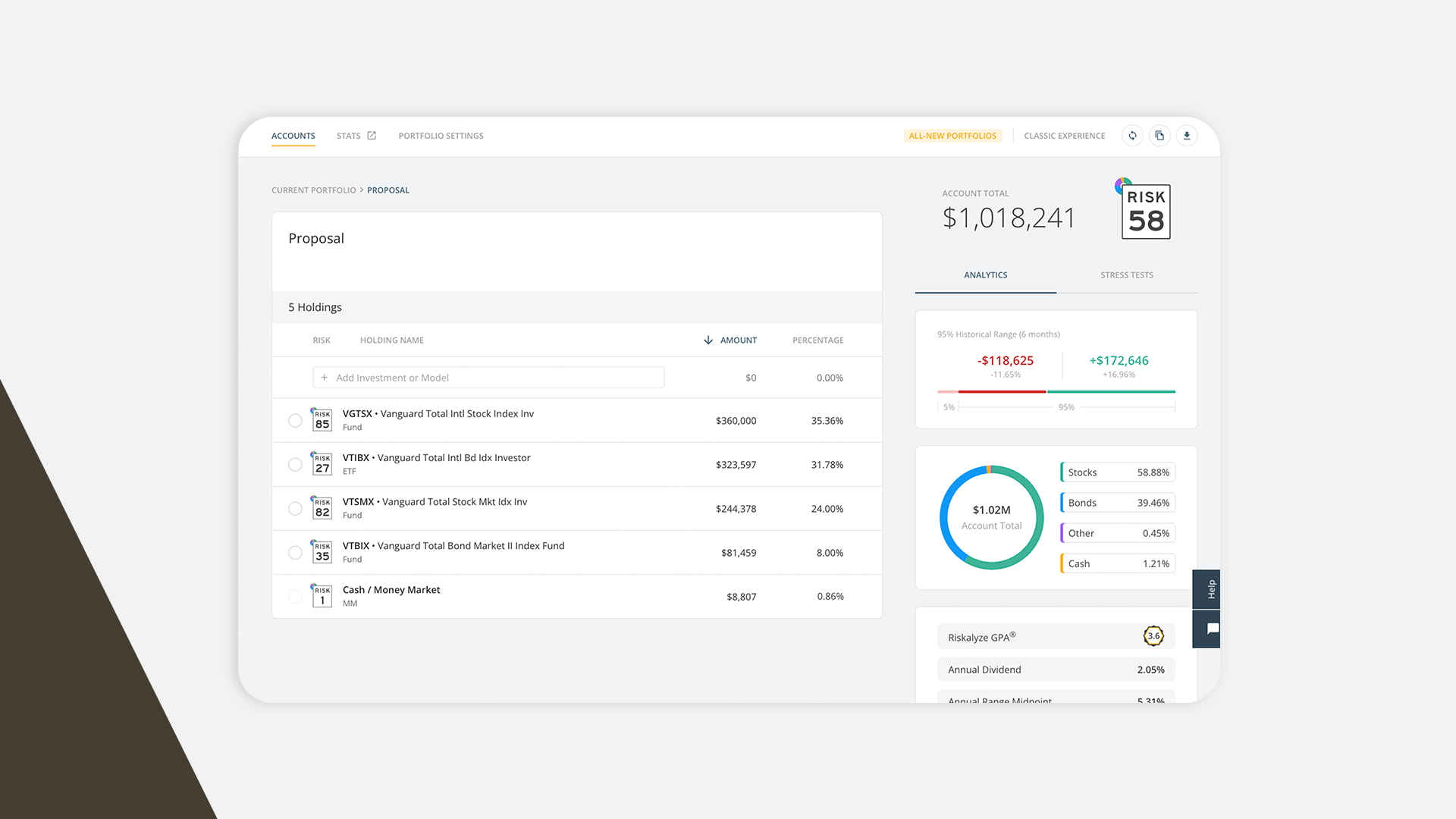Enable Classic Experience view
This screenshot has height=819, width=1456.
(x=1063, y=135)
